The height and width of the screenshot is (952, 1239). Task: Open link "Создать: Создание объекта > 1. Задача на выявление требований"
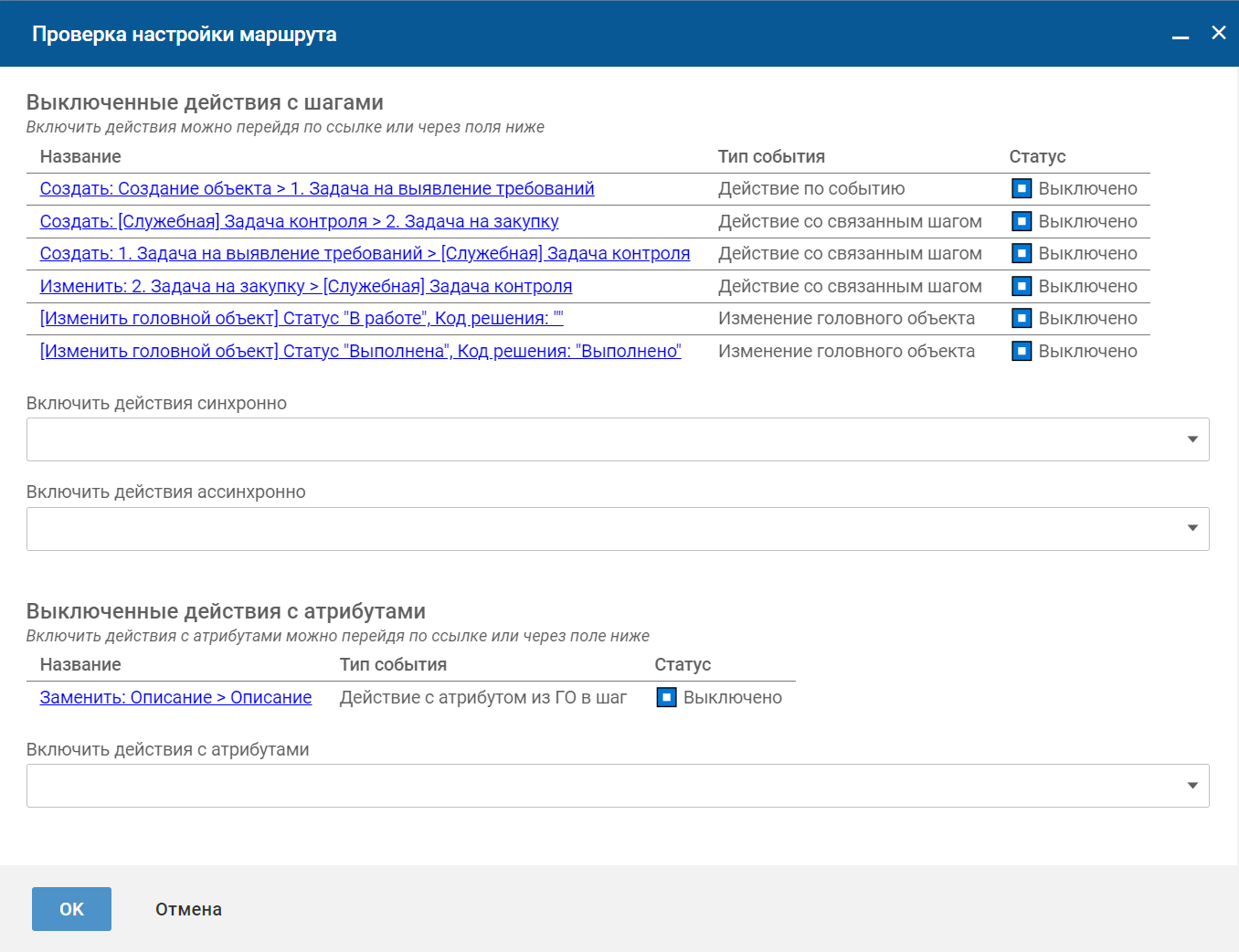316,189
